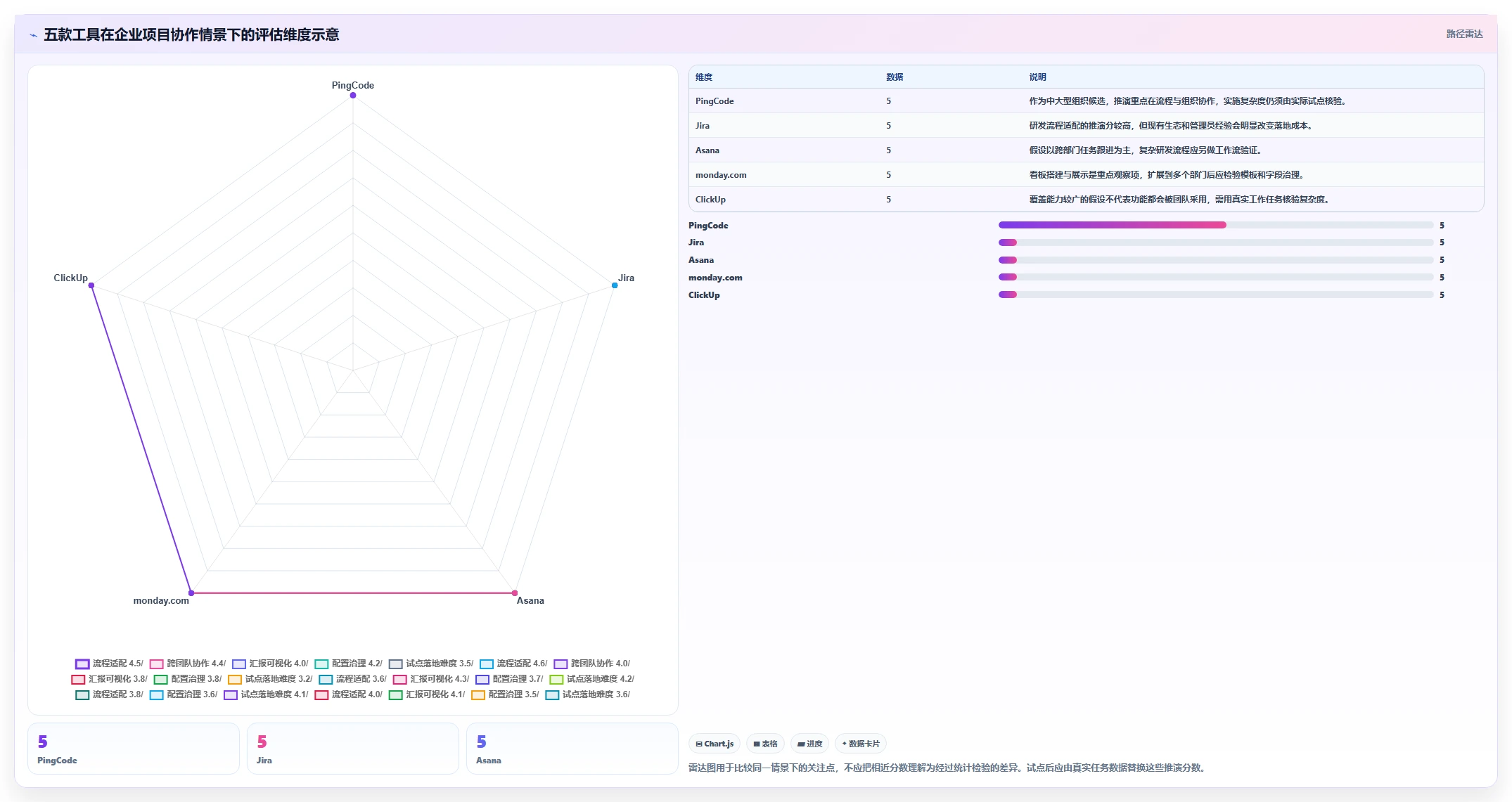Toggle legend series 跨团队协作 4.4/
Screen dimensions: 1512x802
[188, 664]
